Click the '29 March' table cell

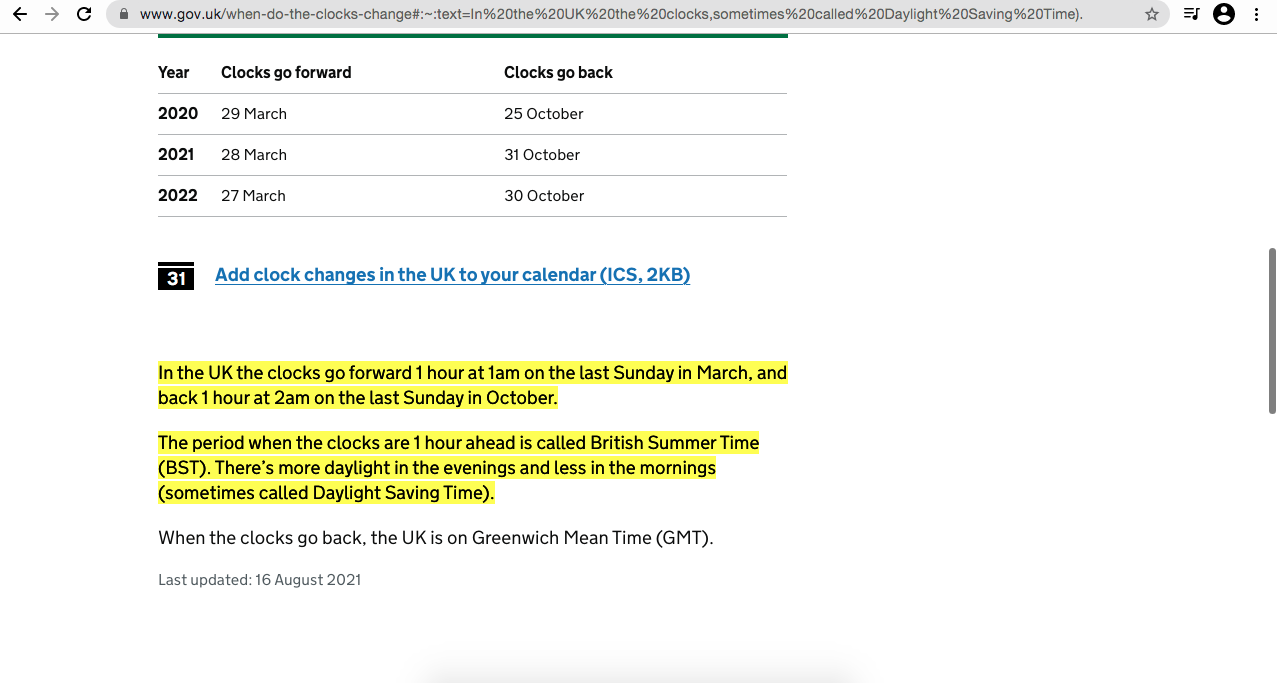(x=254, y=114)
